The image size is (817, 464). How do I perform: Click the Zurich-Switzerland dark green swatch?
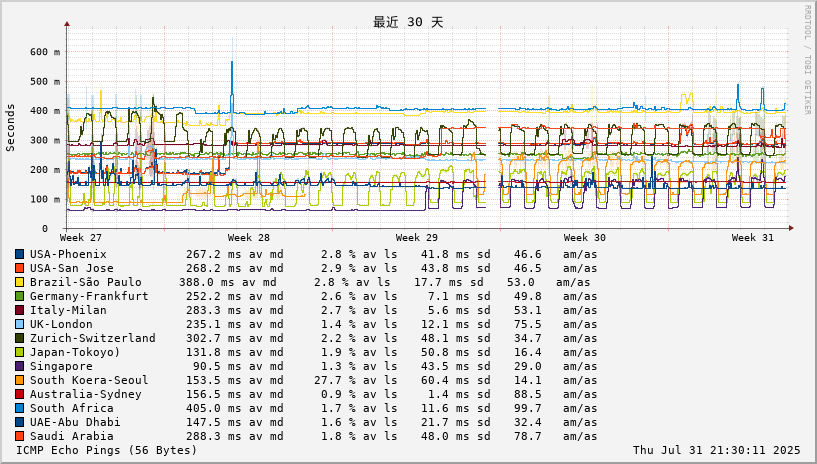19,338
